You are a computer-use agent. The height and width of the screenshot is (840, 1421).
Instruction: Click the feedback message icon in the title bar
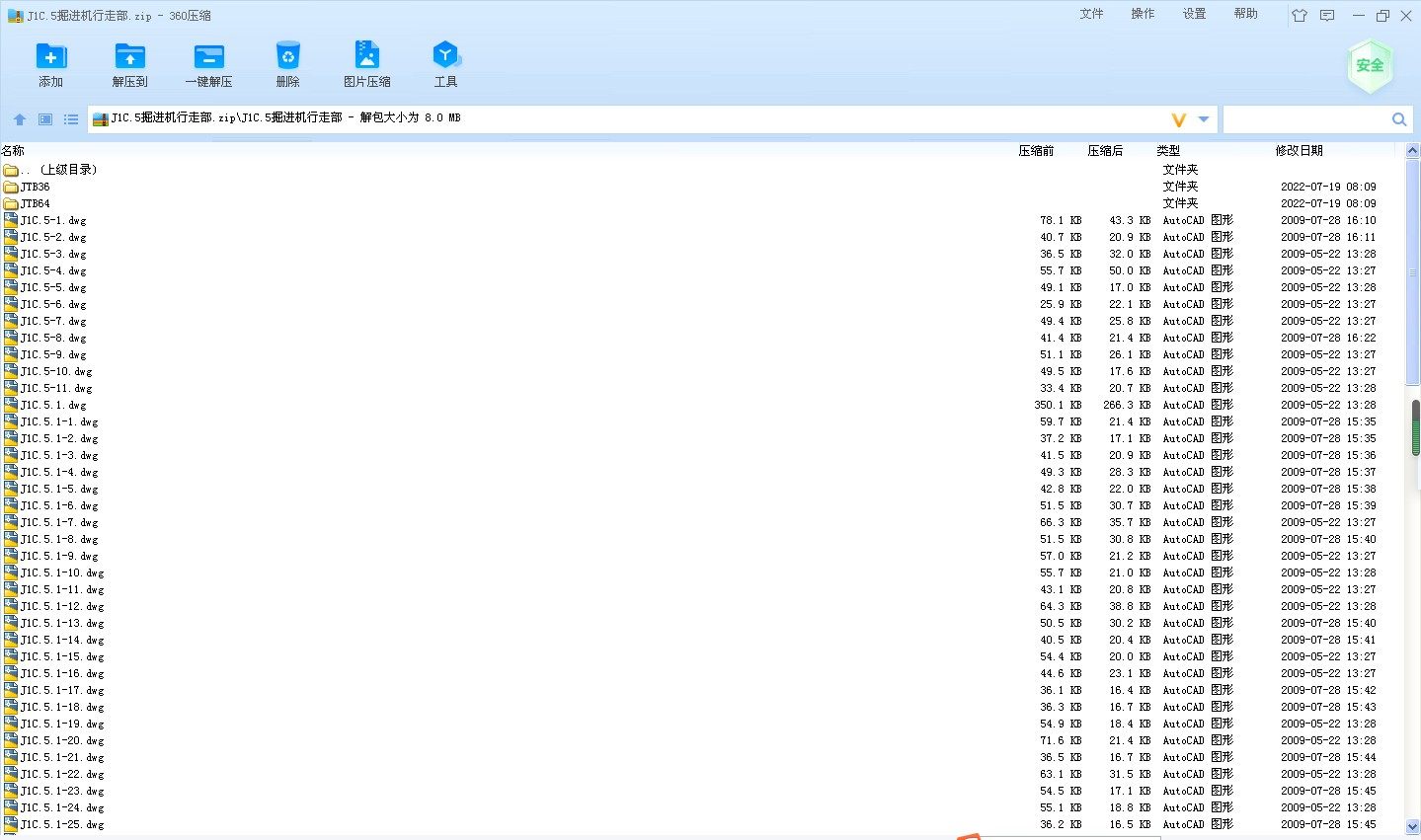point(1327,16)
